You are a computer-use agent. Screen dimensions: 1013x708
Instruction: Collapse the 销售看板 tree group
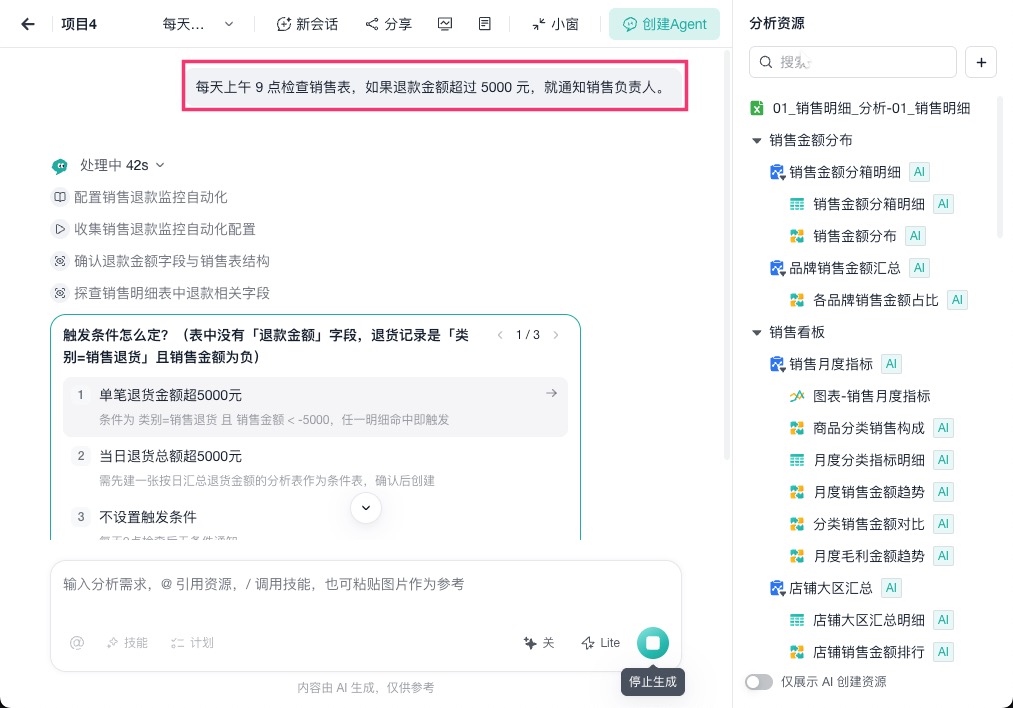757,332
